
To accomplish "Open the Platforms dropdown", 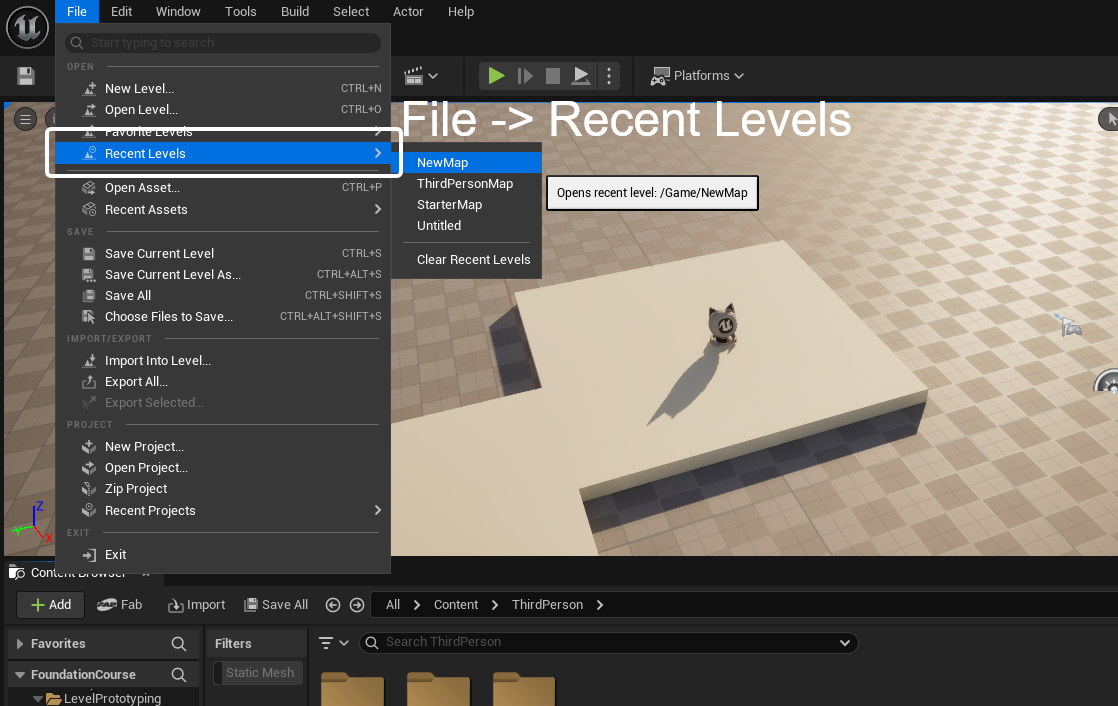I will [x=697, y=76].
